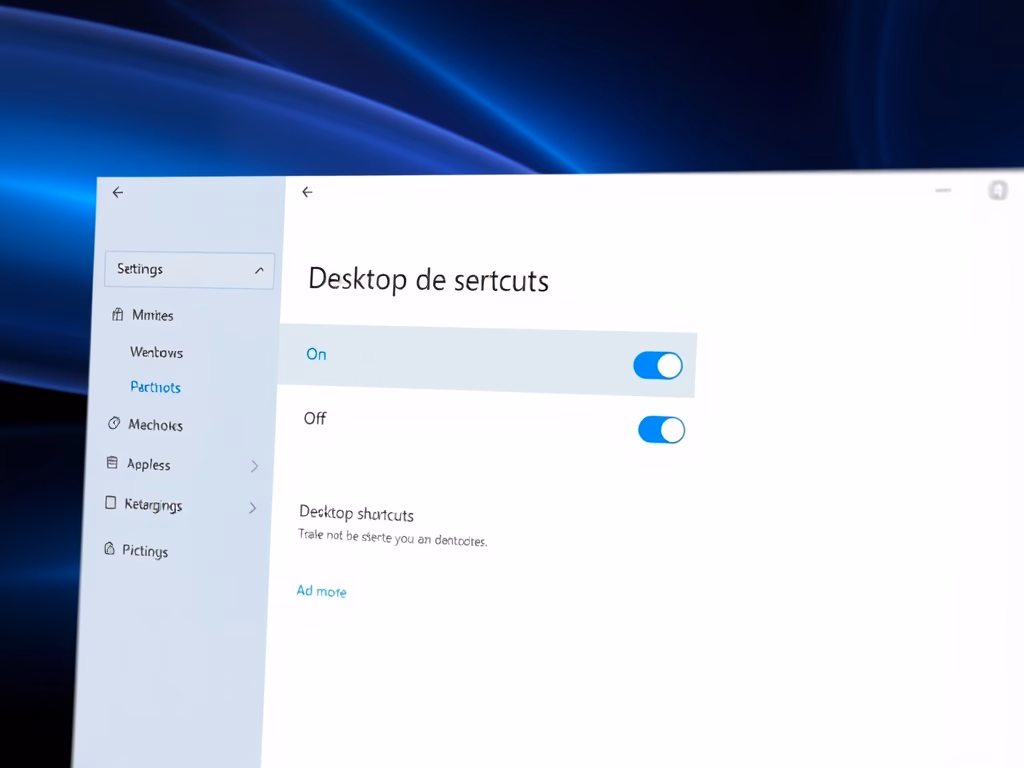Collapse the Settings dropdown chevron
1024x768 pixels.
[259, 271]
